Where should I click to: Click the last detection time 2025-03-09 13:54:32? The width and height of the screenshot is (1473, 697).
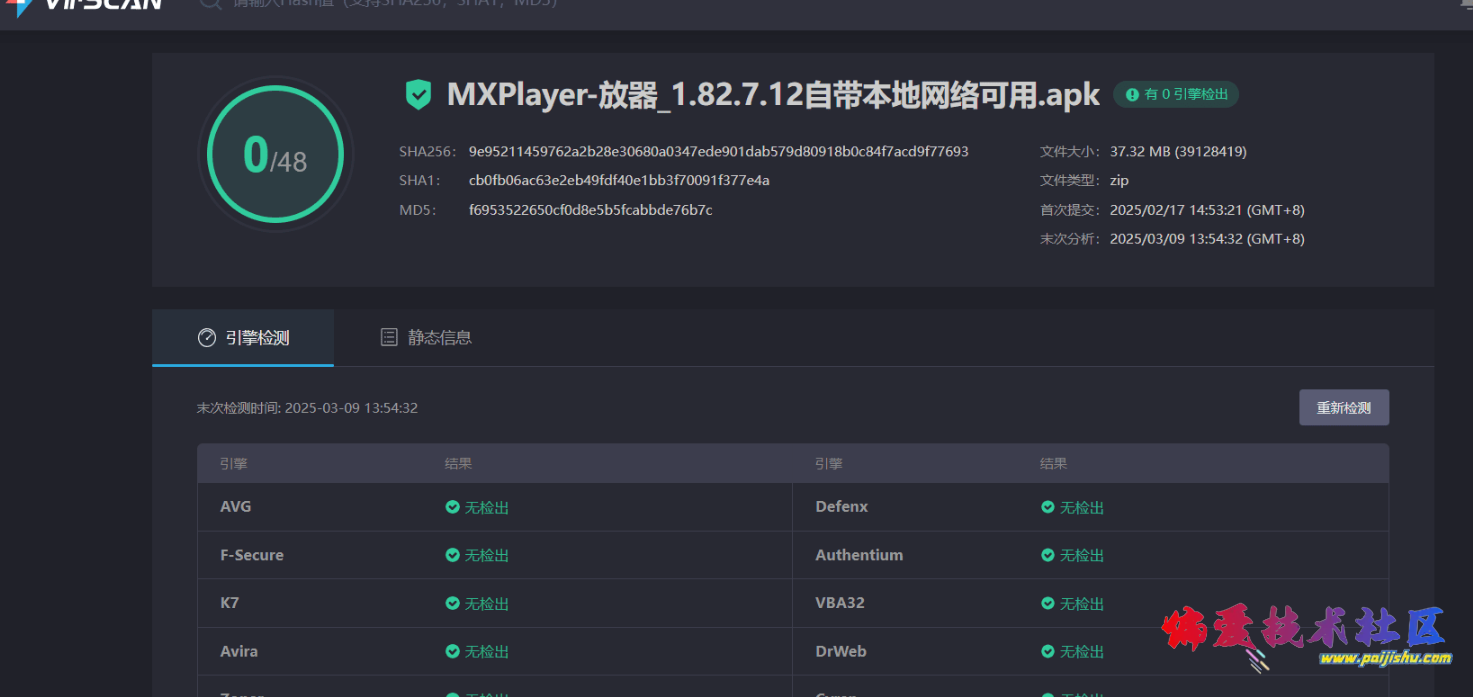click(351, 408)
